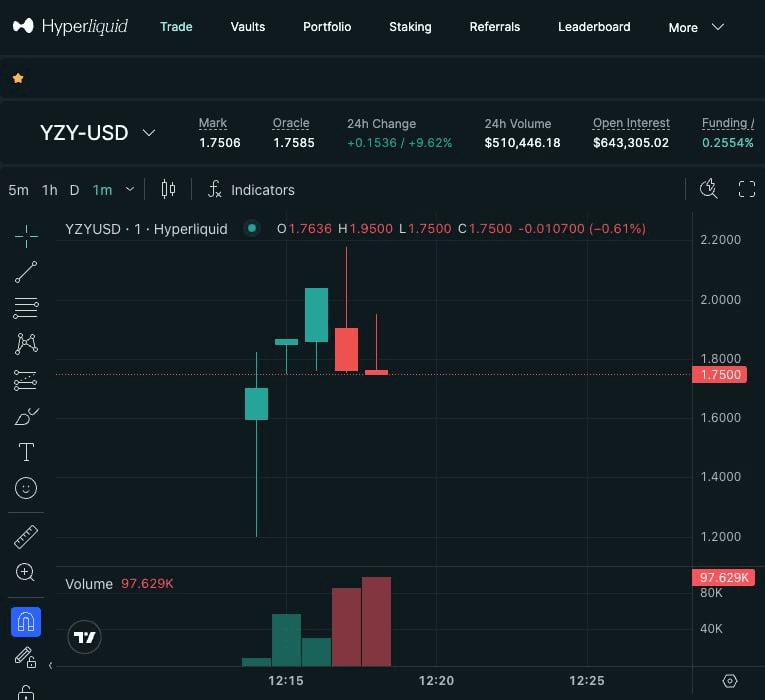Select the text annotation tool
The image size is (765, 700).
pyautogui.click(x=26, y=452)
